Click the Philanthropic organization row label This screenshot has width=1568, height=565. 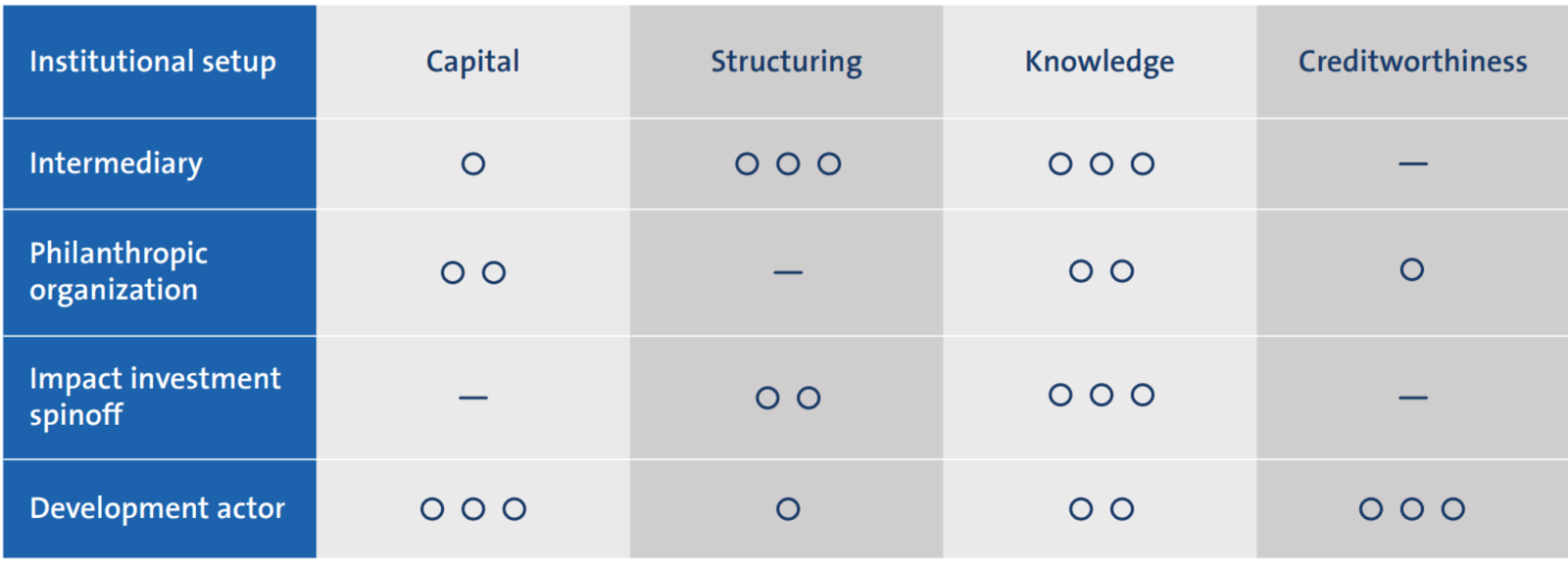[118, 271]
